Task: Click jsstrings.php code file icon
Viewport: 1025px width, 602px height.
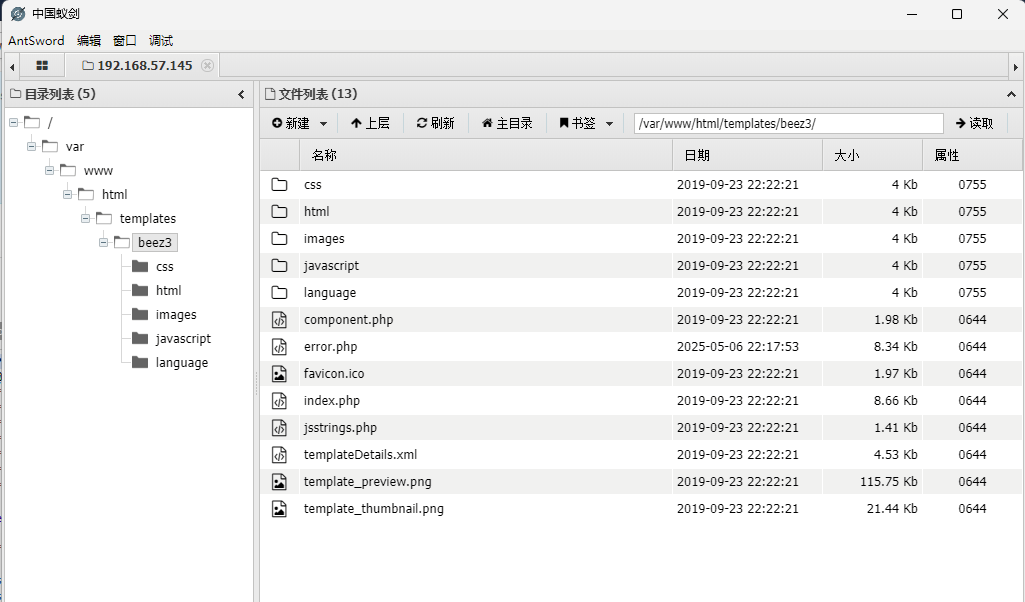Action: coord(279,427)
